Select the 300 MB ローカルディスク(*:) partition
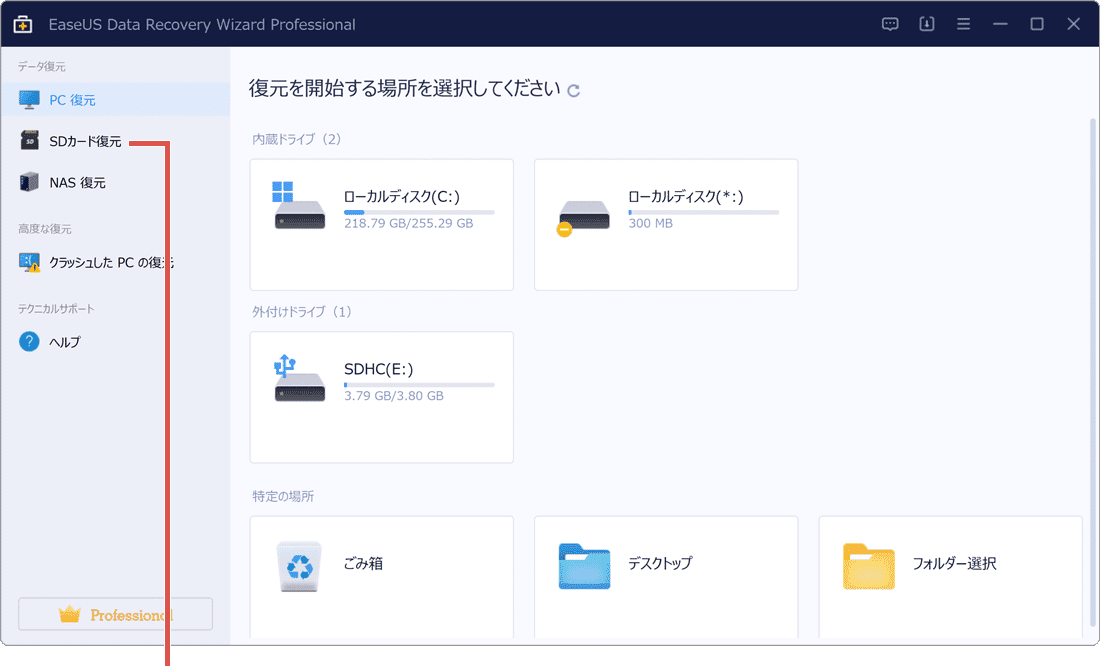The width and height of the screenshot is (1100, 666). click(x=665, y=224)
